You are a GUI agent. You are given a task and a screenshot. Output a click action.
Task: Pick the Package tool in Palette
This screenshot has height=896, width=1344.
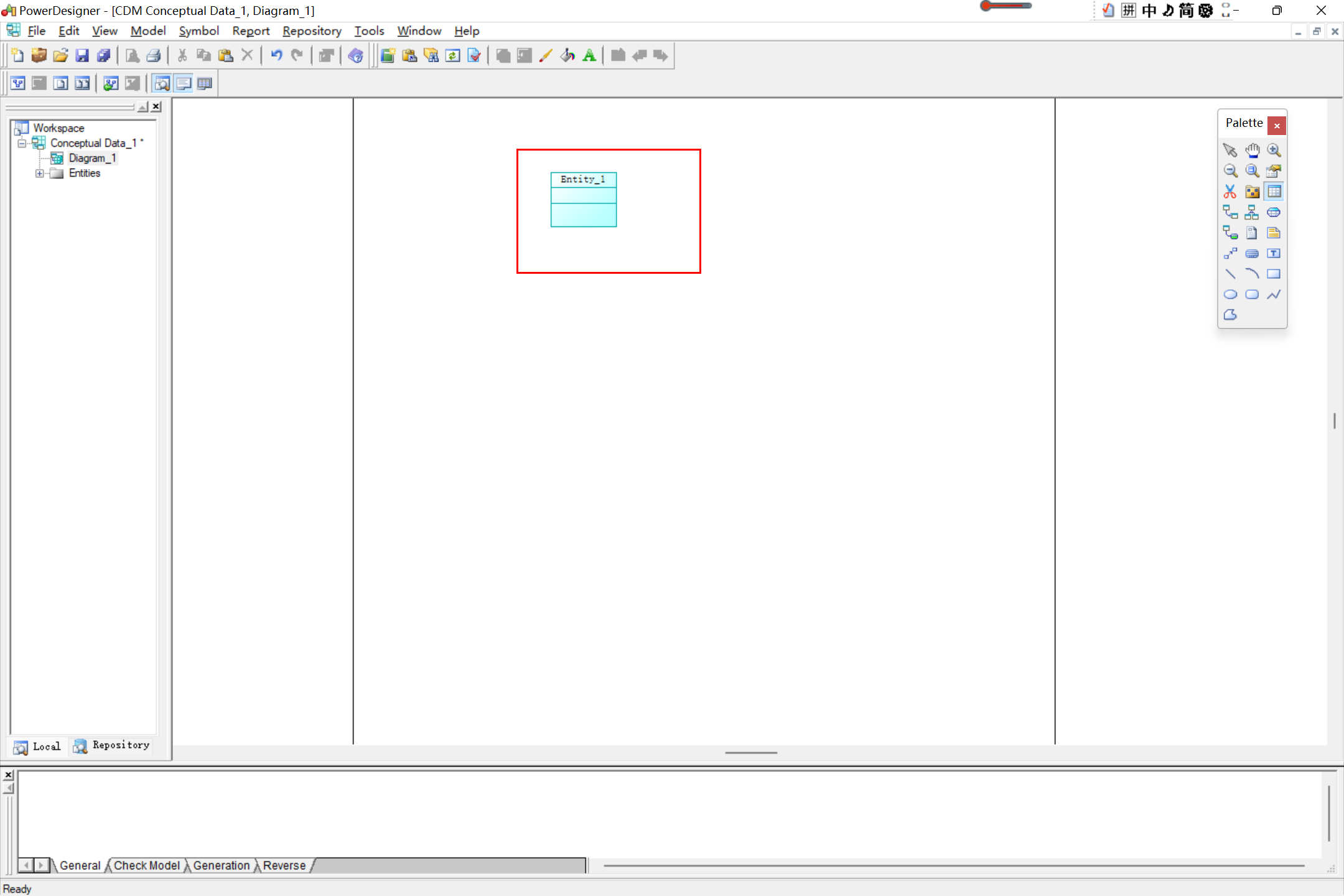(x=1252, y=192)
